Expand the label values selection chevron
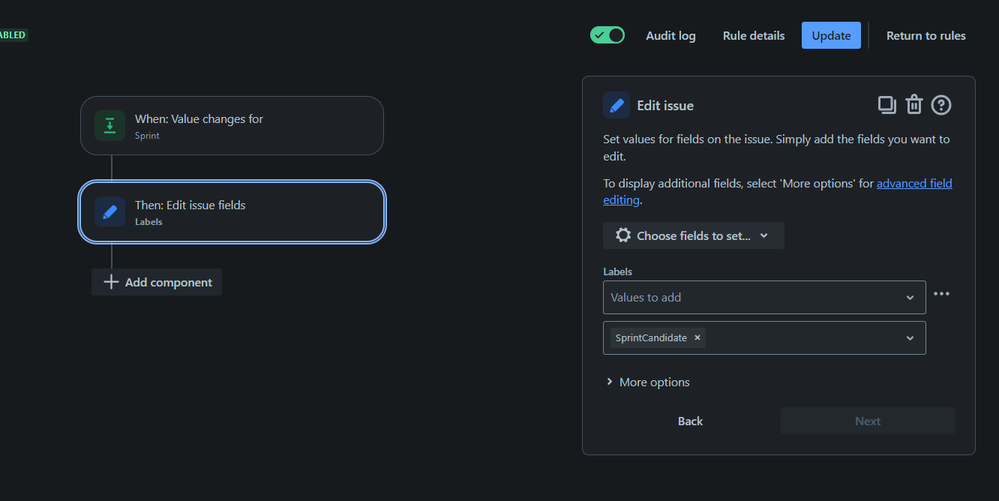 [910, 338]
